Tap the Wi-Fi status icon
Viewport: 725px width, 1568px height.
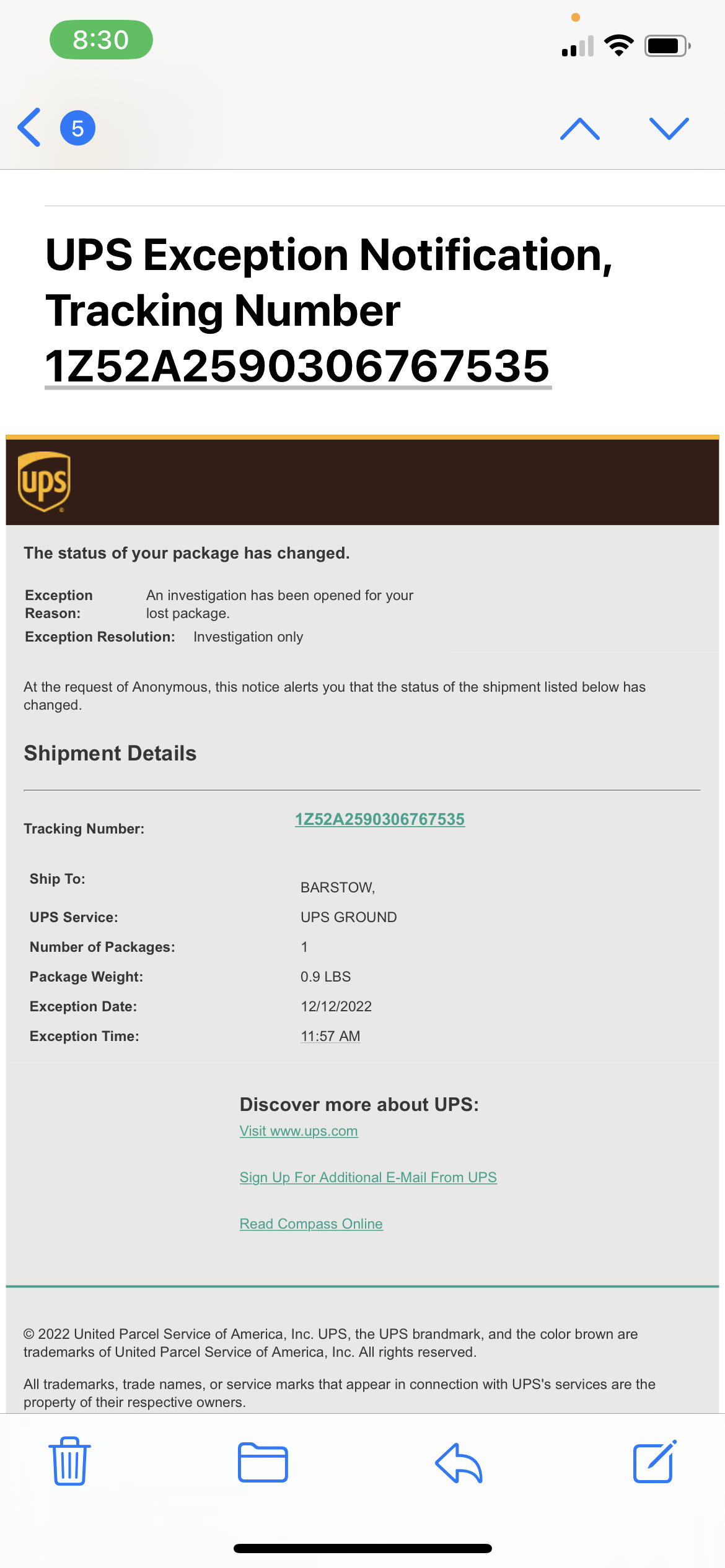coord(618,45)
